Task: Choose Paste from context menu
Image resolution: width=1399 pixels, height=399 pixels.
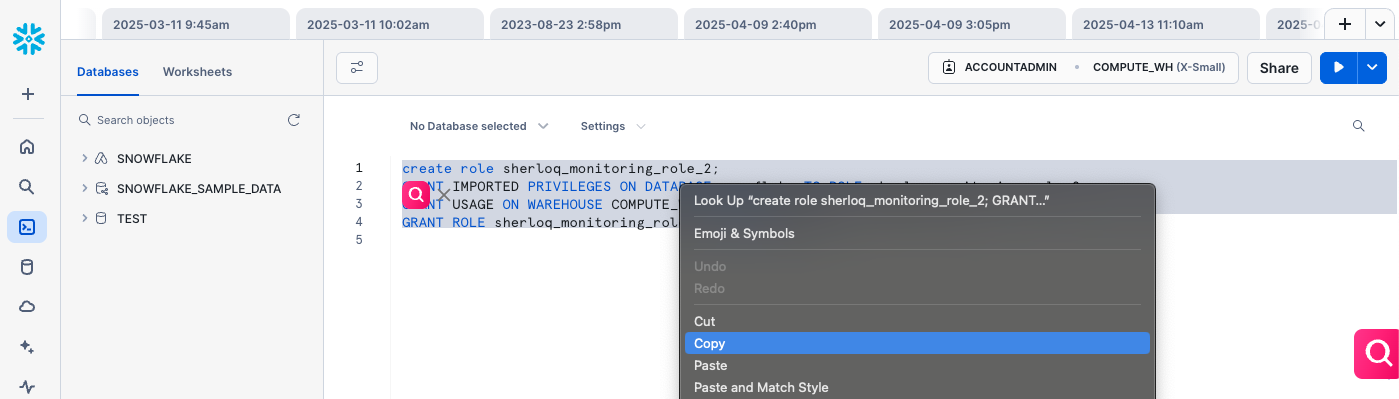Action: coord(917,365)
